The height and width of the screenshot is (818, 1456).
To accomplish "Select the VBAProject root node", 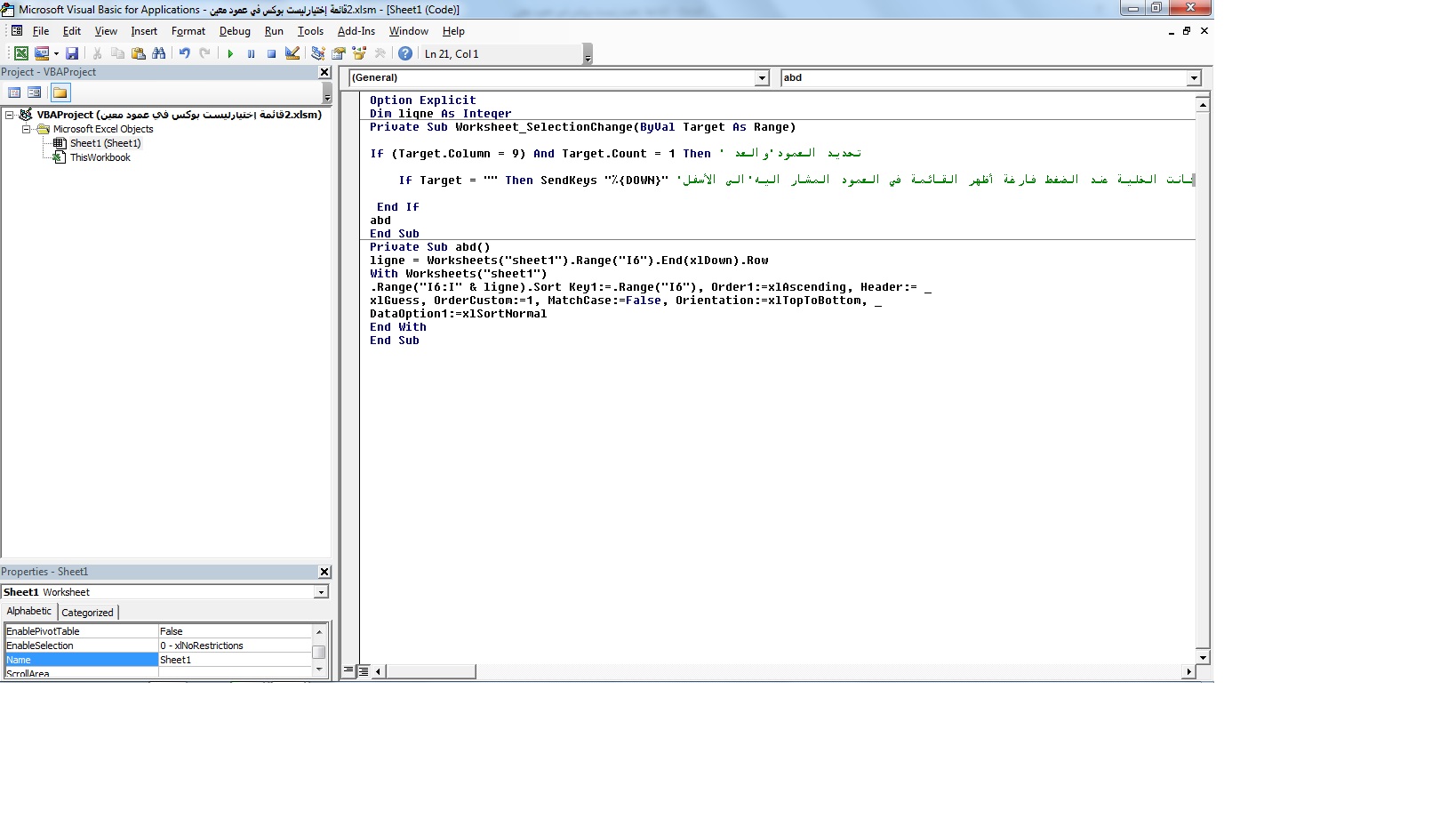I will [179, 115].
